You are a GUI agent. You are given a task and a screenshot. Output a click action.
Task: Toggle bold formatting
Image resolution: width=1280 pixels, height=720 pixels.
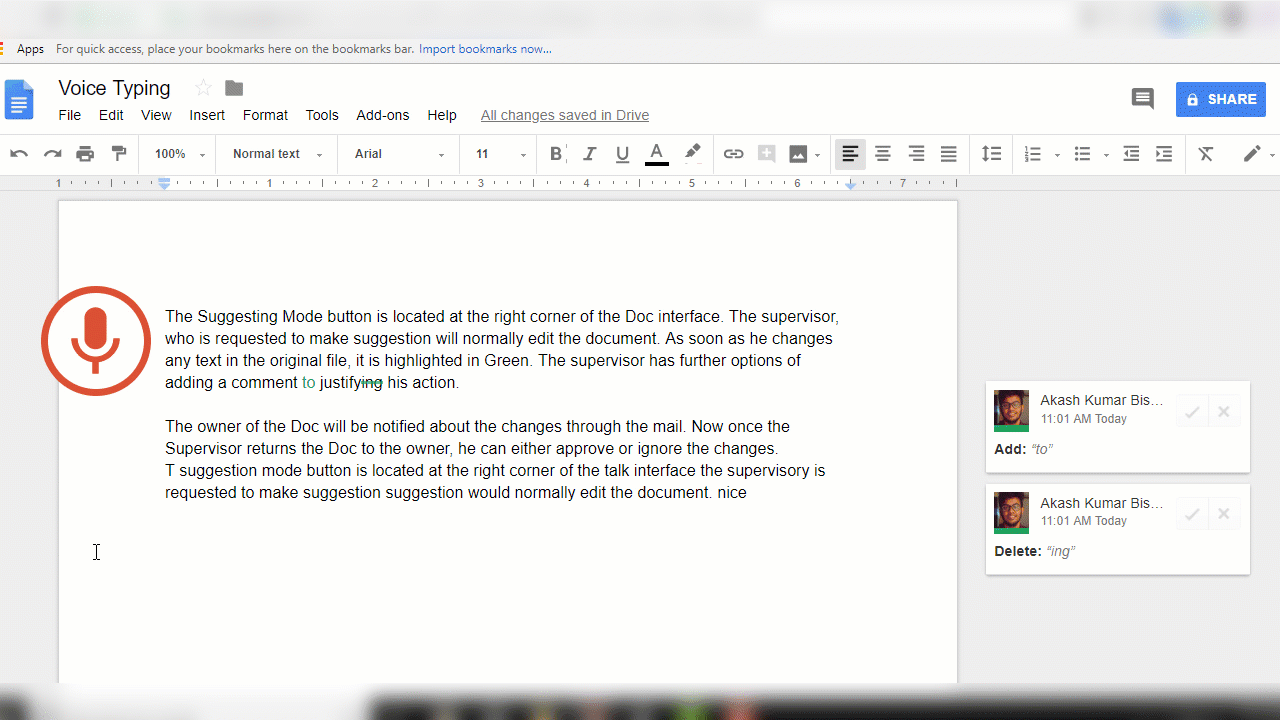556,154
